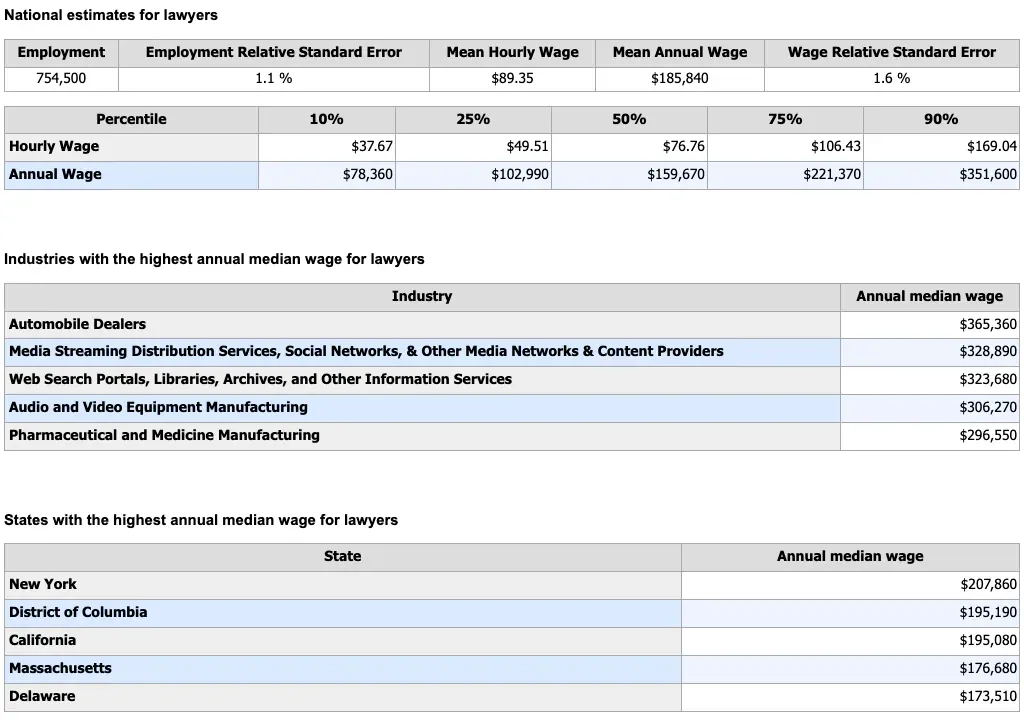The image size is (1024, 720).
Task: Click the 50% percentile column header
Action: pos(629,120)
